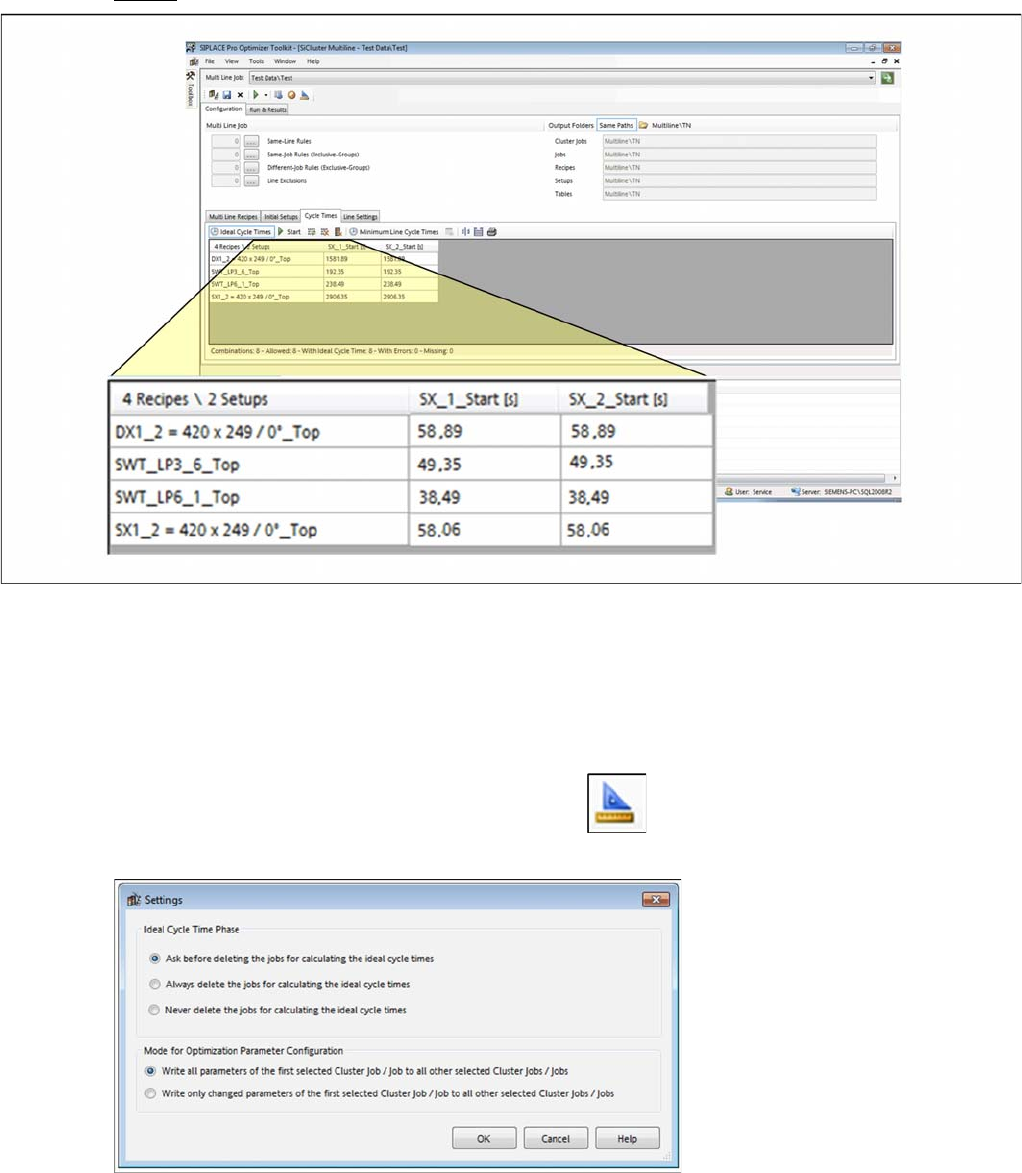This screenshot has width=1022, height=1173.
Task: Open settings via blue triangle ruler toolbar icon
Action: pyautogui.click(x=305, y=95)
